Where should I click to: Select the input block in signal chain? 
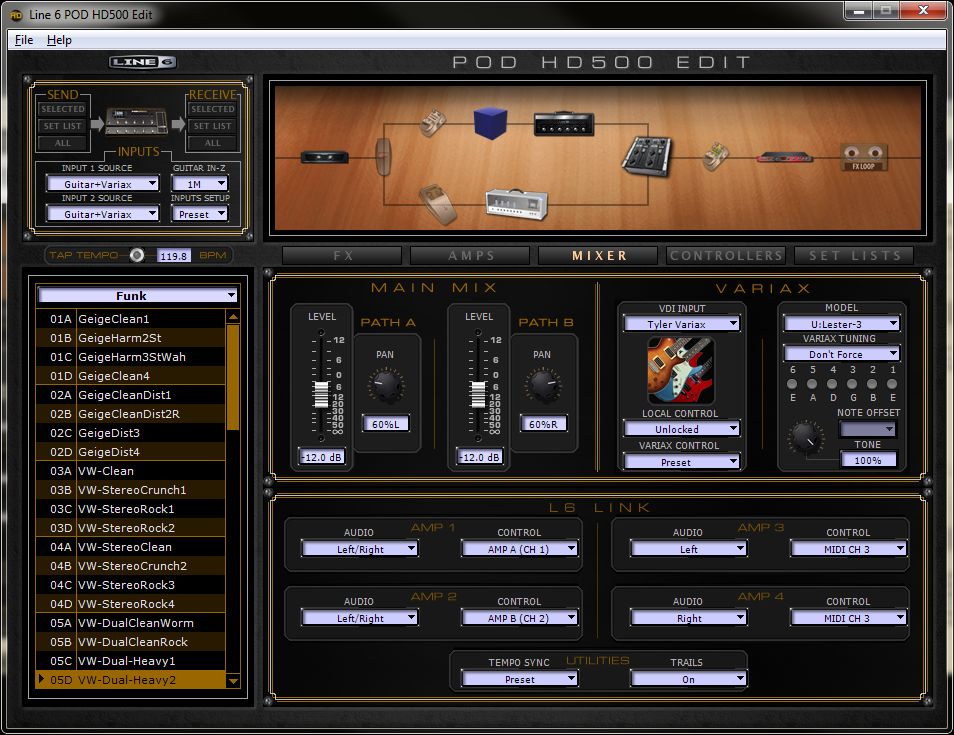(325, 157)
